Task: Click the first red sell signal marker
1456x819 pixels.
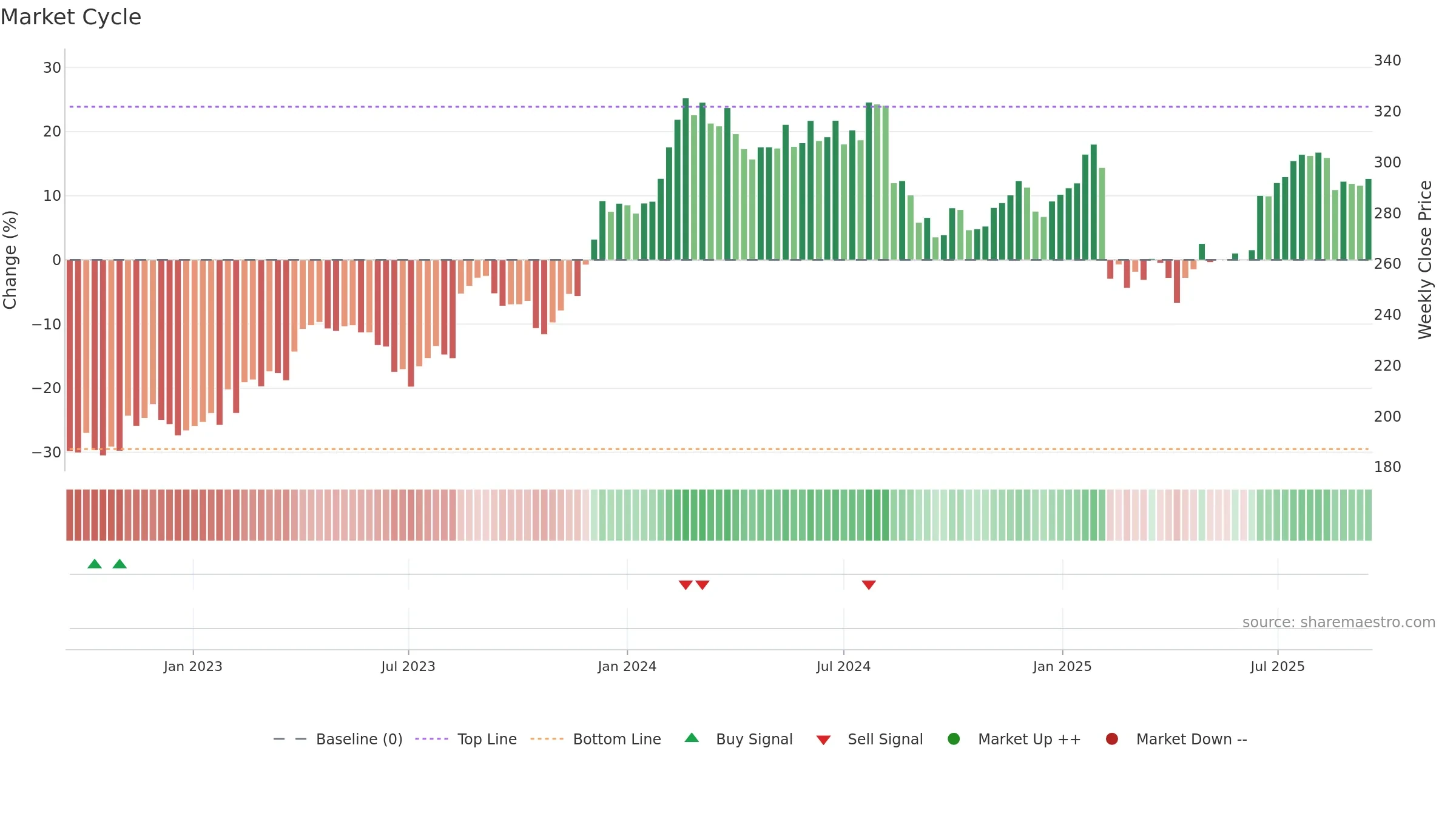Action: pos(686,585)
